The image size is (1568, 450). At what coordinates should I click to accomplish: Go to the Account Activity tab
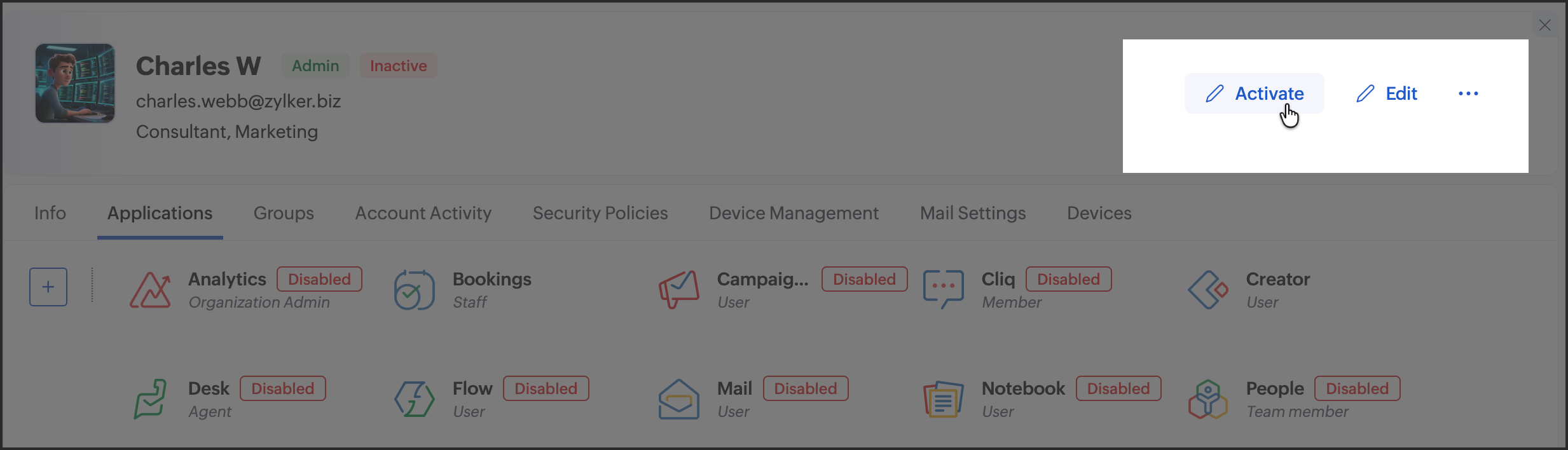(x=423, y=213)
